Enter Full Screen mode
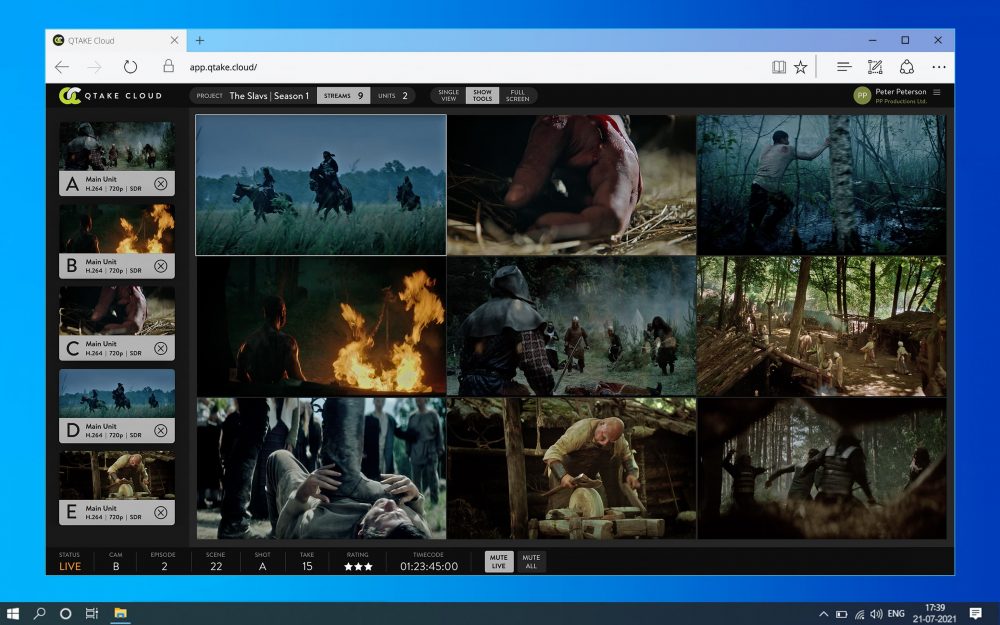Screen dimensions: 1000x625 point(517,96)
